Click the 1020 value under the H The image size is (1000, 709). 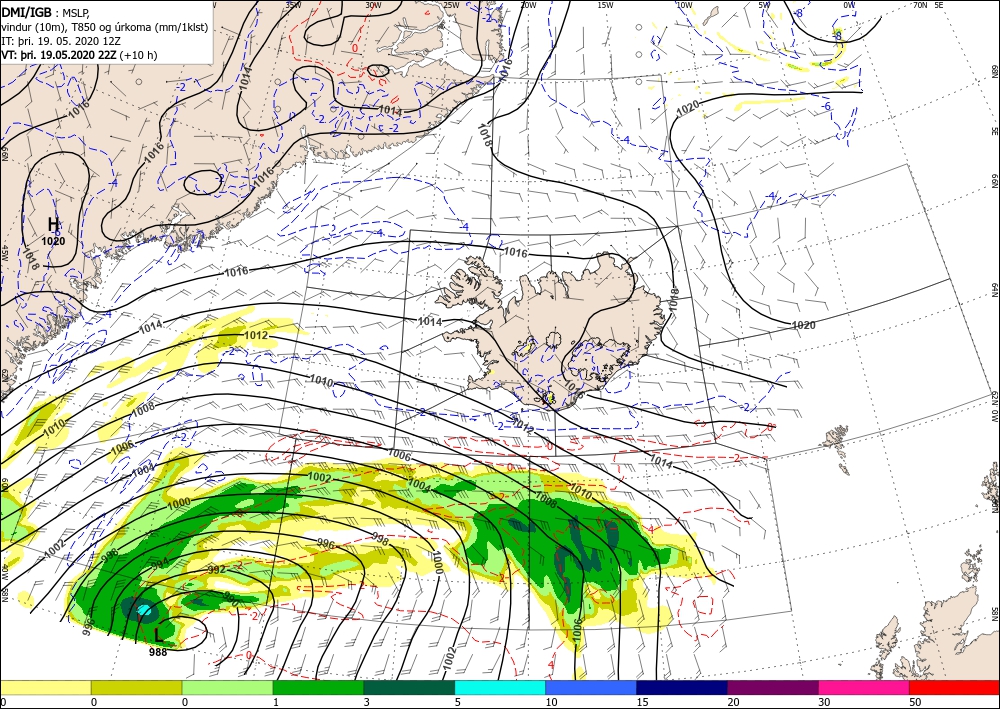[54, 242]
